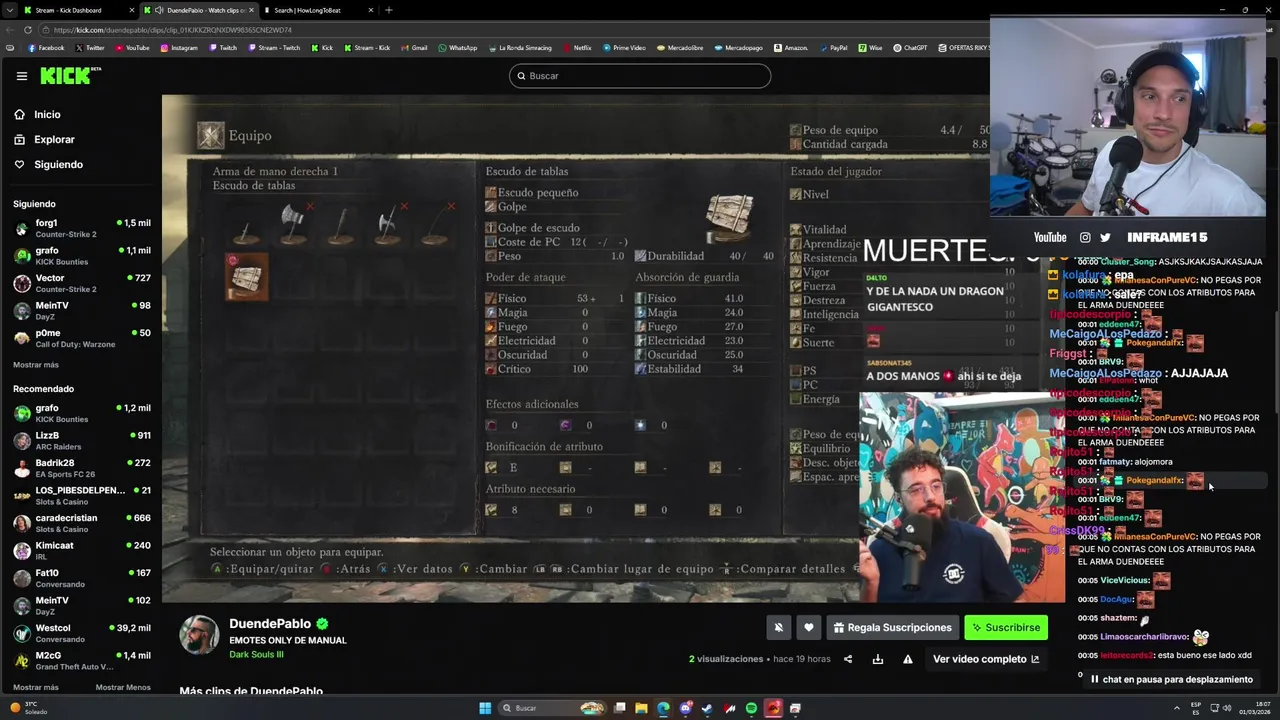Open the DuendePablo channel name link
Viewport: 1280px width, 720px height.
pyautogui.click(x=270, y=624)
